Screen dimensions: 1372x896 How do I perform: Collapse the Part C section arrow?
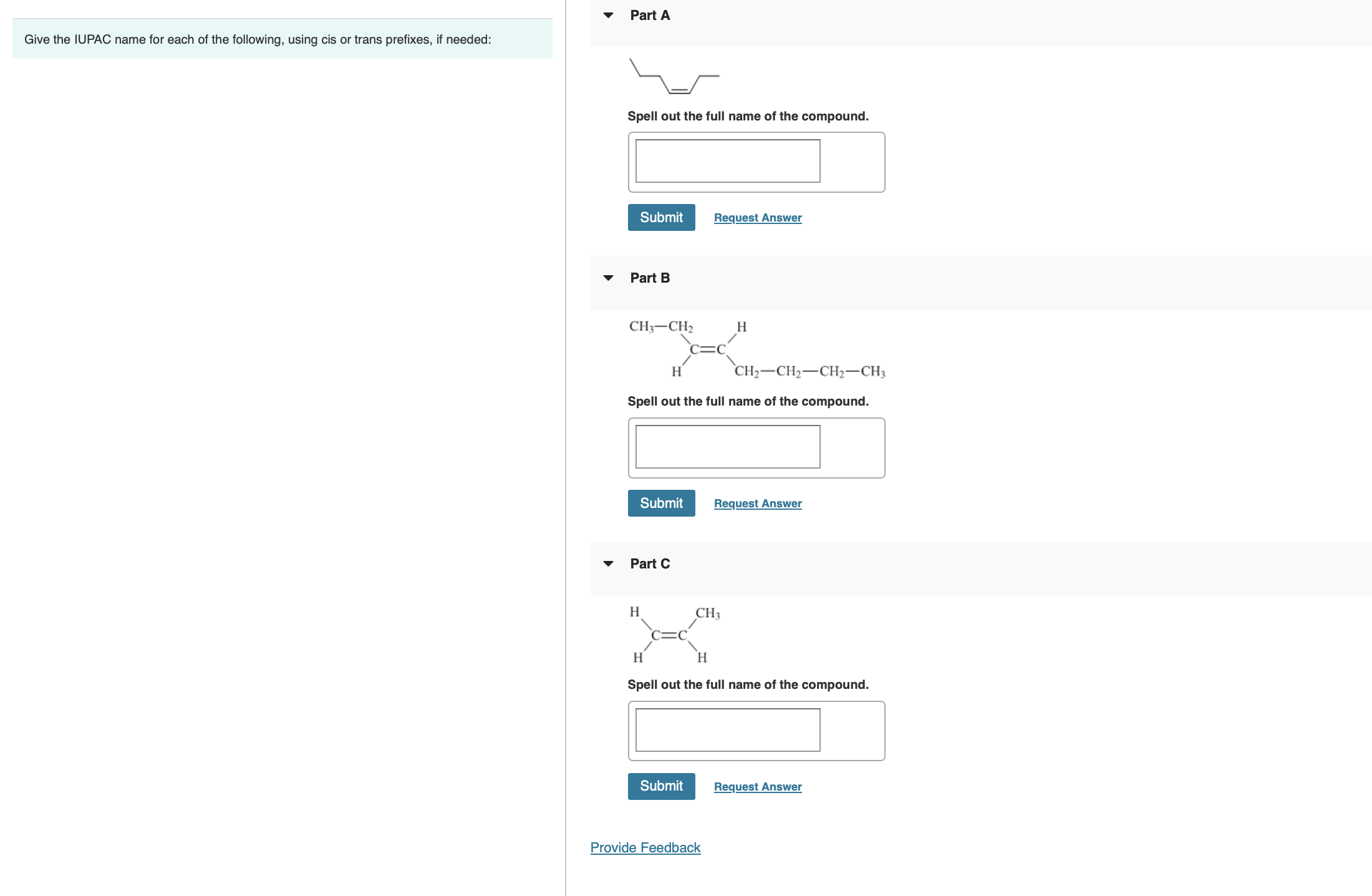coord(608,564)
